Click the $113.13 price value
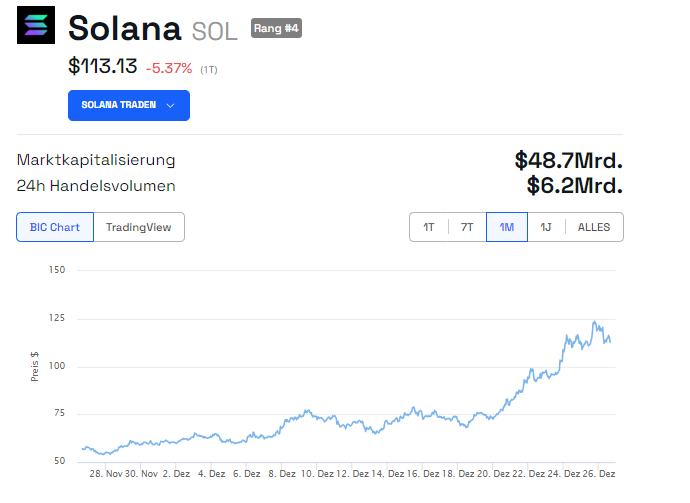This screenshot has height=503, width=690. [x=102, y=67]
